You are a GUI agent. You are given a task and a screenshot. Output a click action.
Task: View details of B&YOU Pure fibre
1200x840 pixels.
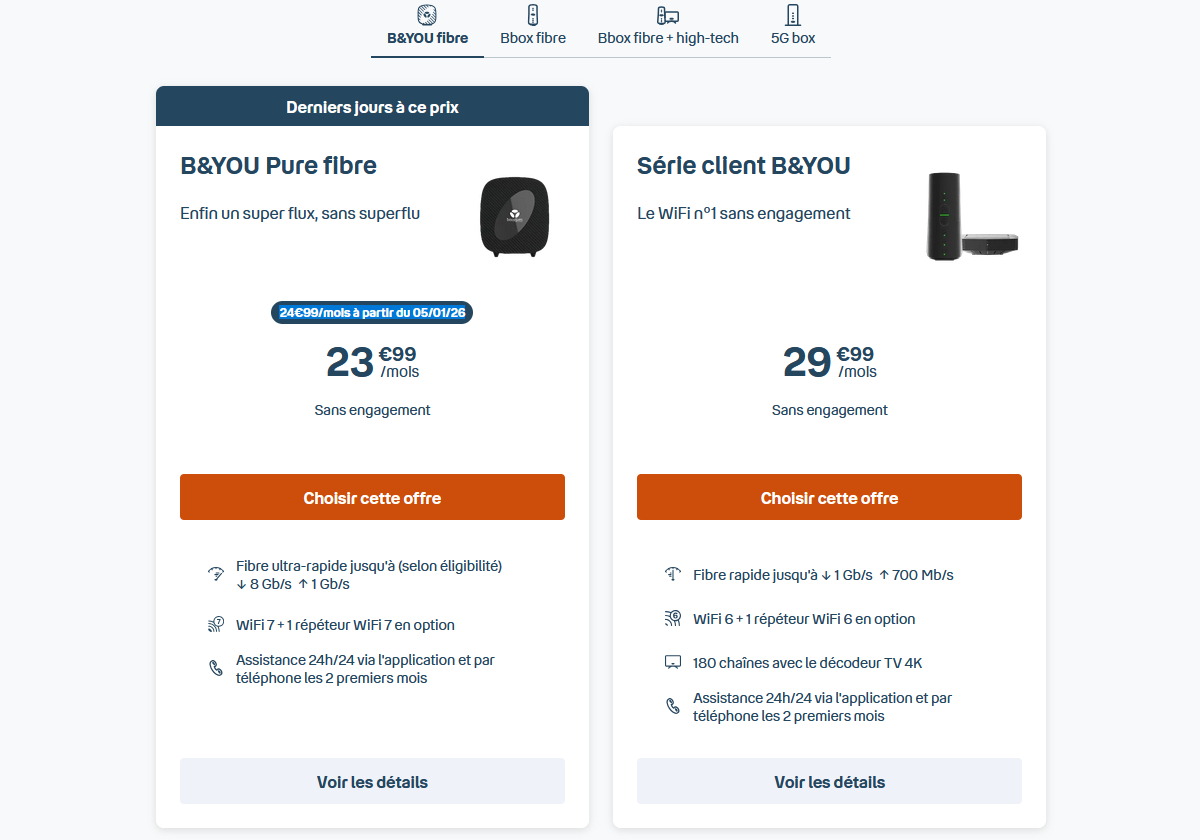(372, 781)
